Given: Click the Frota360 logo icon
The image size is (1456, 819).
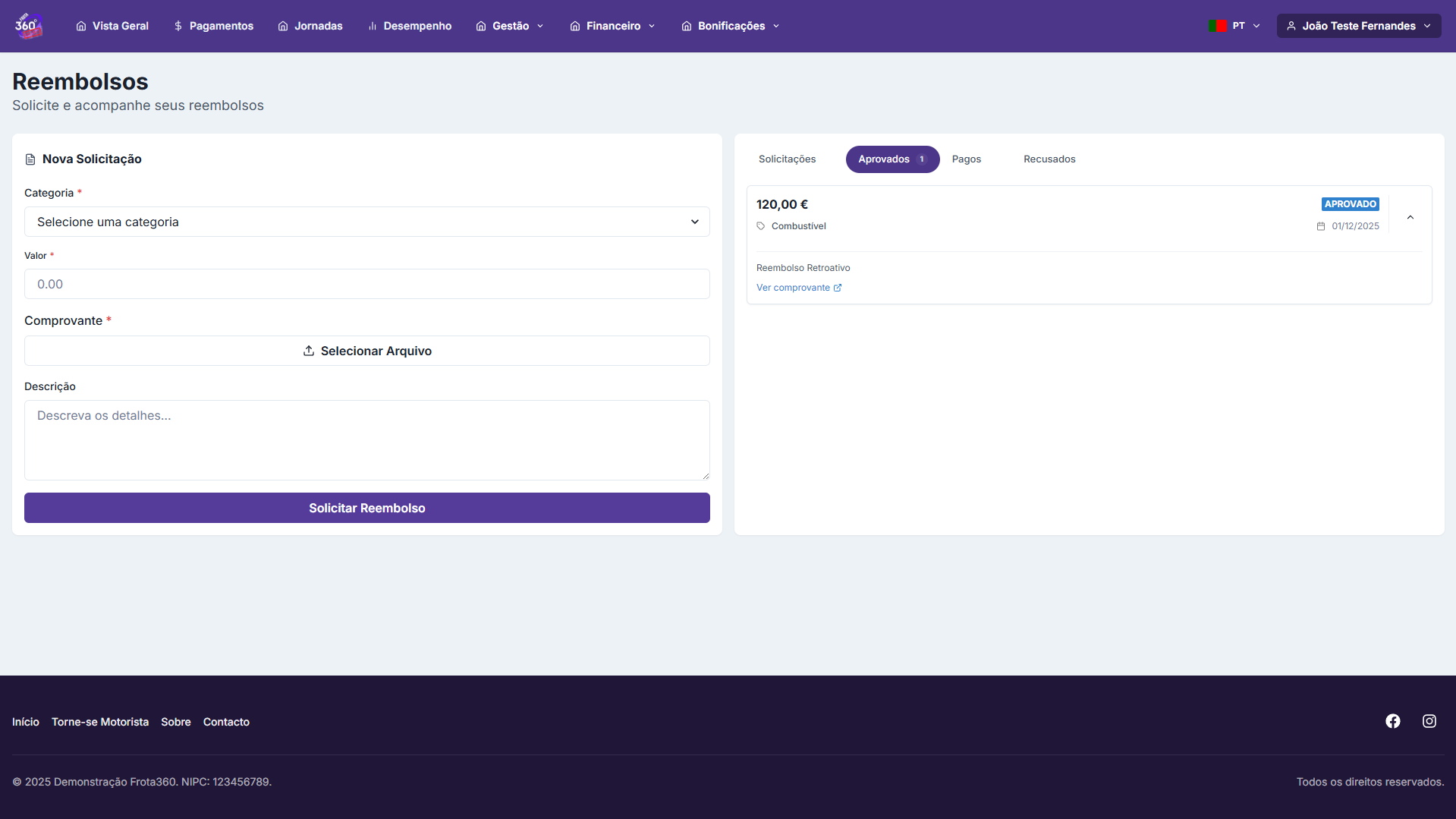Looking at the screenshot, I should [28, 26].
